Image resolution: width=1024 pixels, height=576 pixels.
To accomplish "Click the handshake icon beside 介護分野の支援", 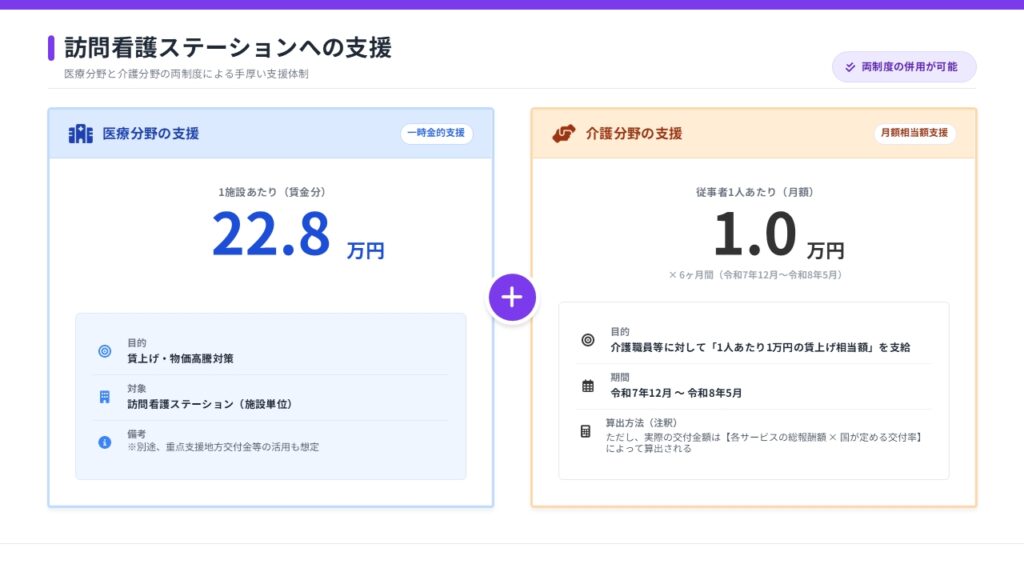I will tap(564, 134).
